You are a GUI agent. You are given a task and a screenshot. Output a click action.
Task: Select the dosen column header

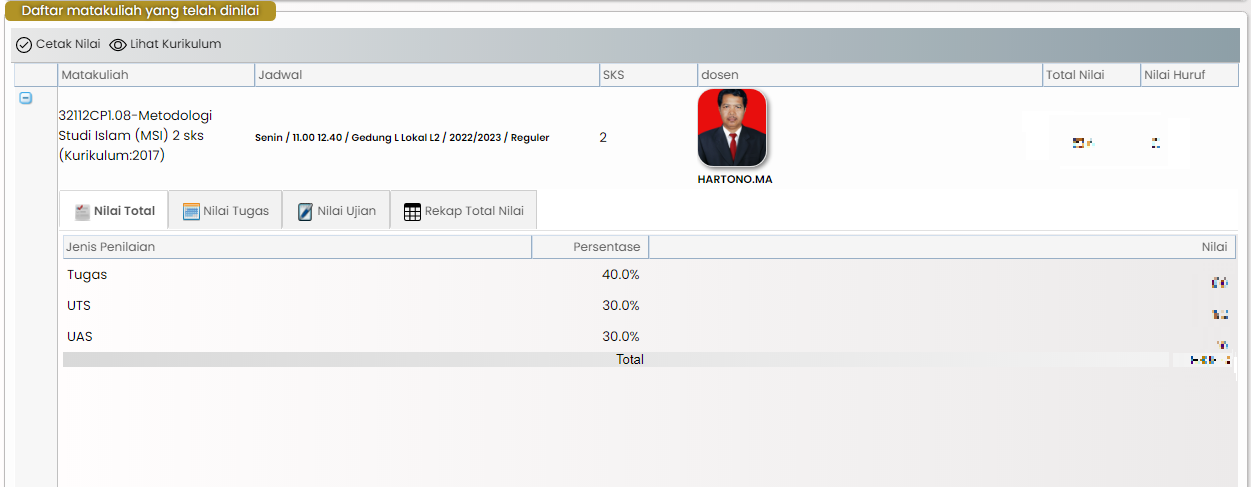[x=720, y=75]
